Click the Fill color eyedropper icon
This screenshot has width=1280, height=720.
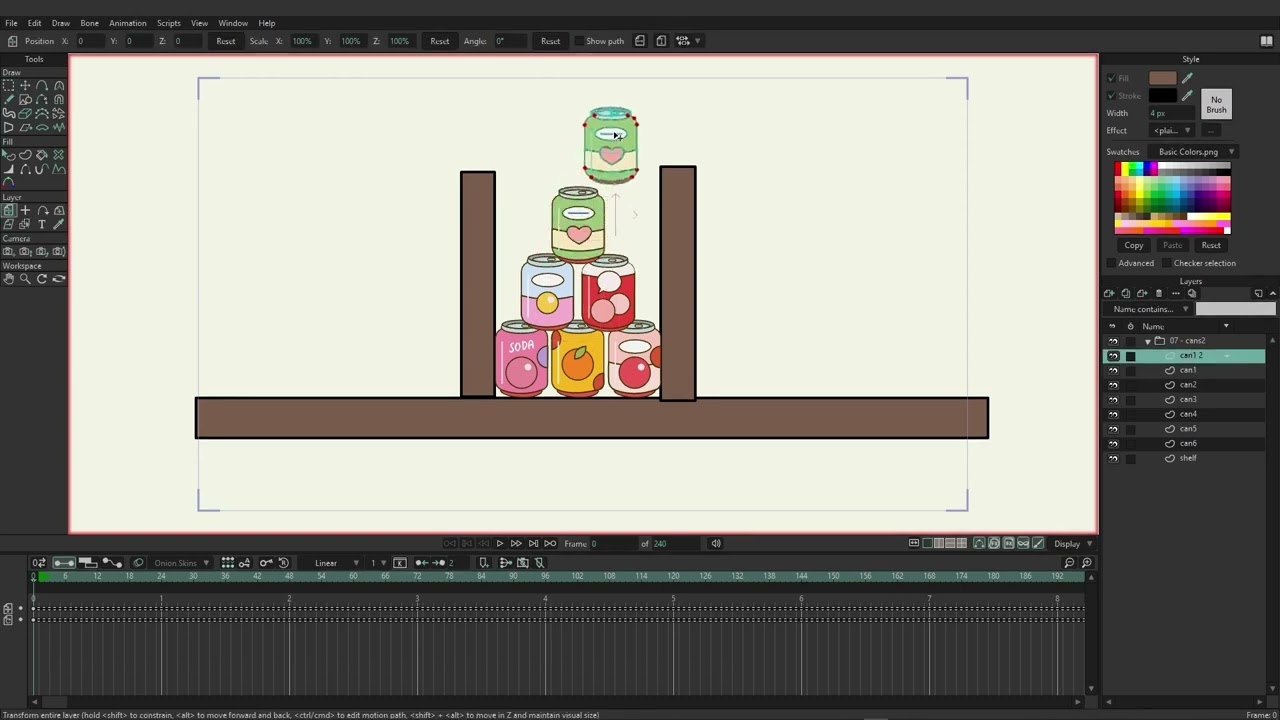tap(1188, 78)
